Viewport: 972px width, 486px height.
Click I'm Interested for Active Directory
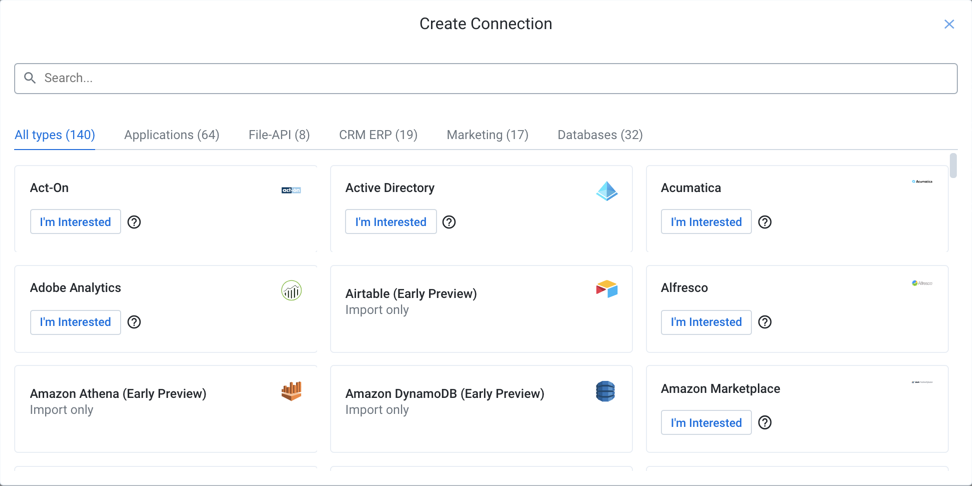point(391,222)
